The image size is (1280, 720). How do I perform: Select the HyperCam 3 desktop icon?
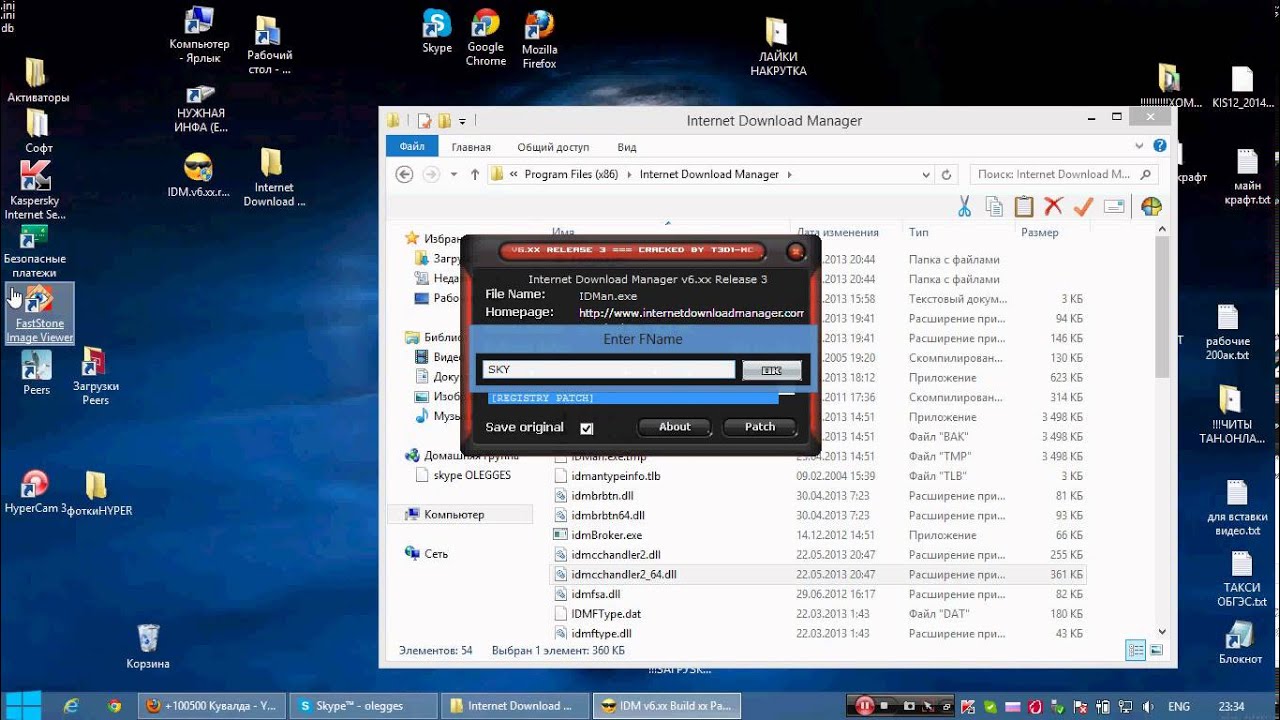[35, 492]
